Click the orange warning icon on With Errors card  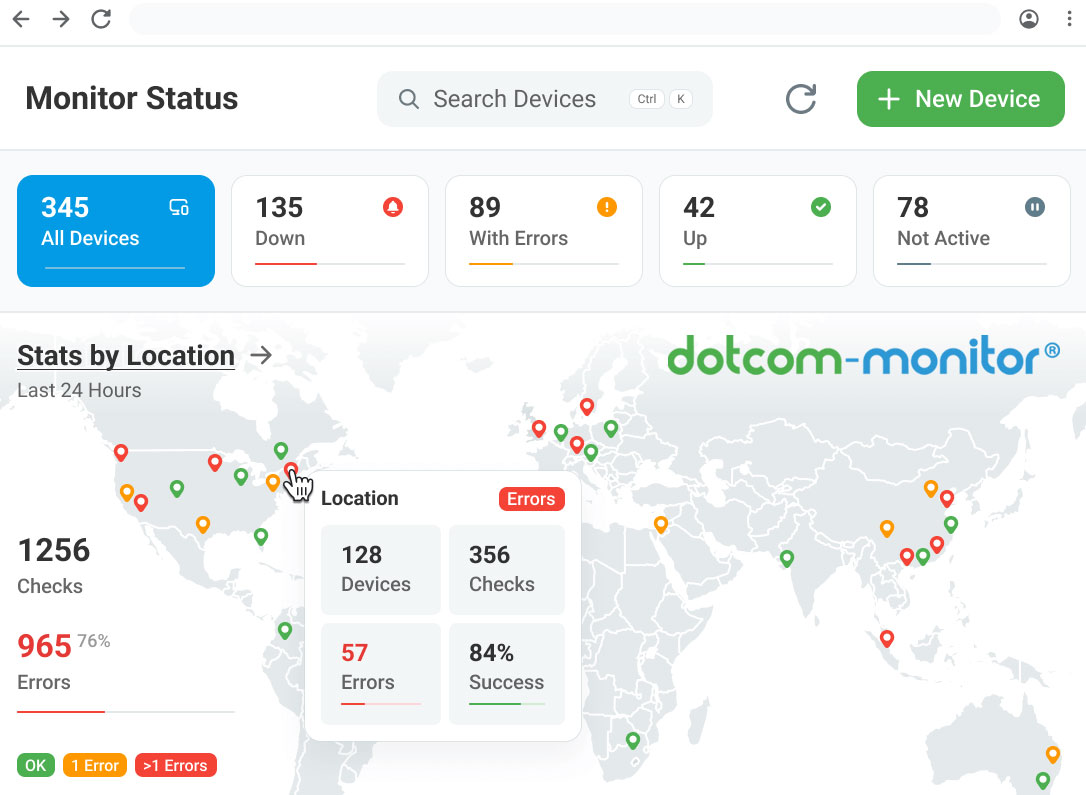click(x=607, y=207)
